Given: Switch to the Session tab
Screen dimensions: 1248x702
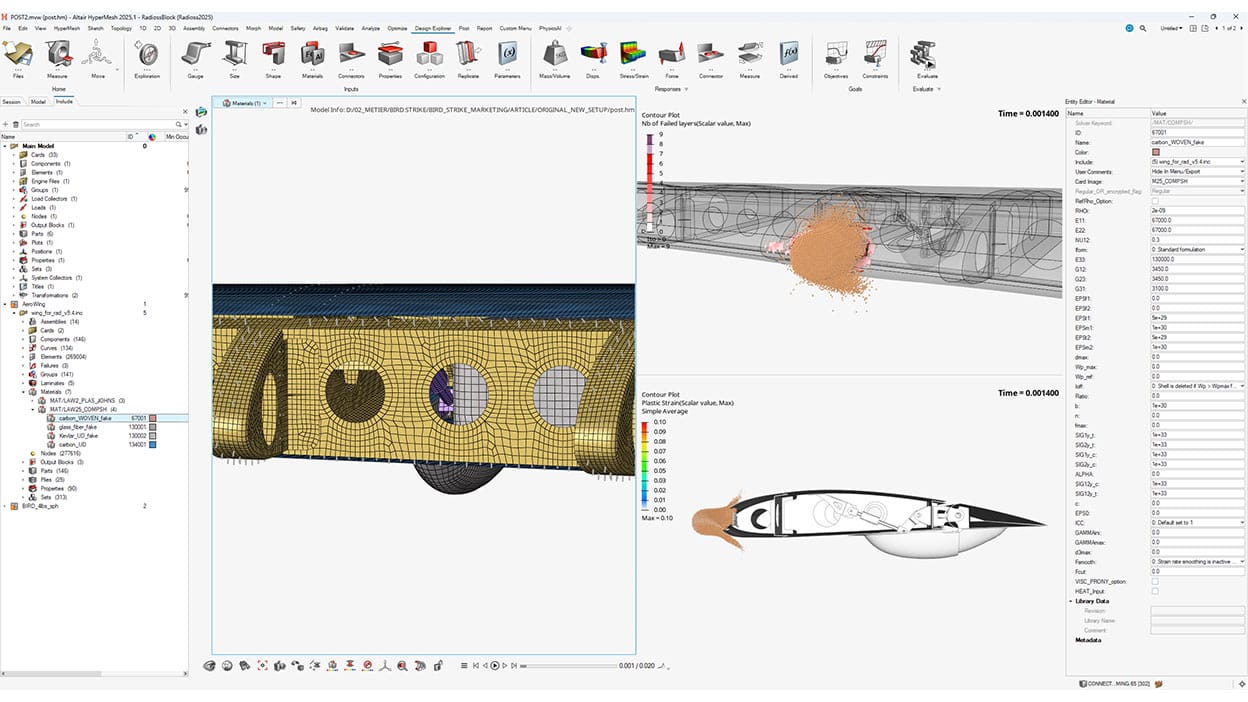Looking at the screenshot, I should click(13, 101).
